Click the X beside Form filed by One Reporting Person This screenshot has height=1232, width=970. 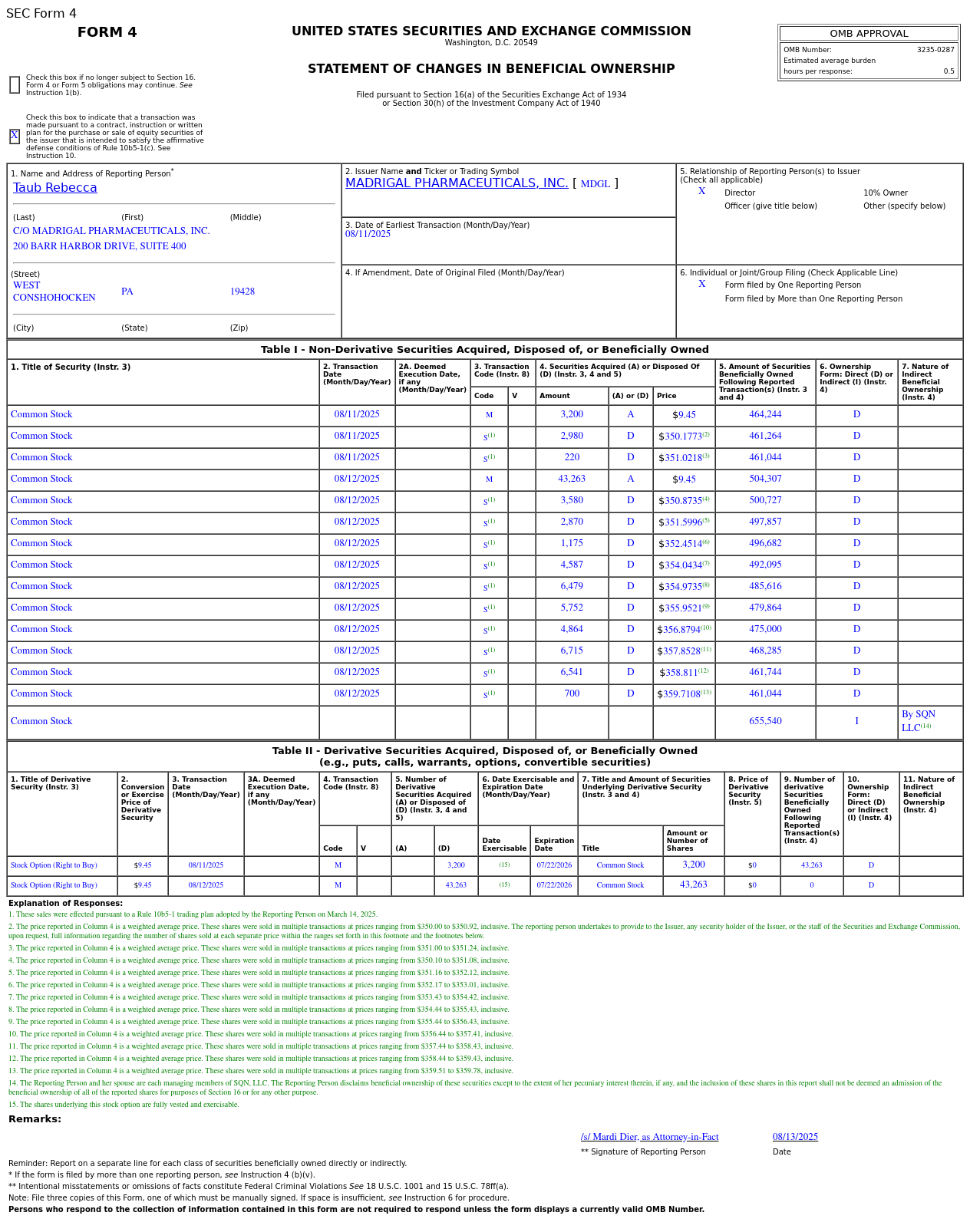(701, 285)
